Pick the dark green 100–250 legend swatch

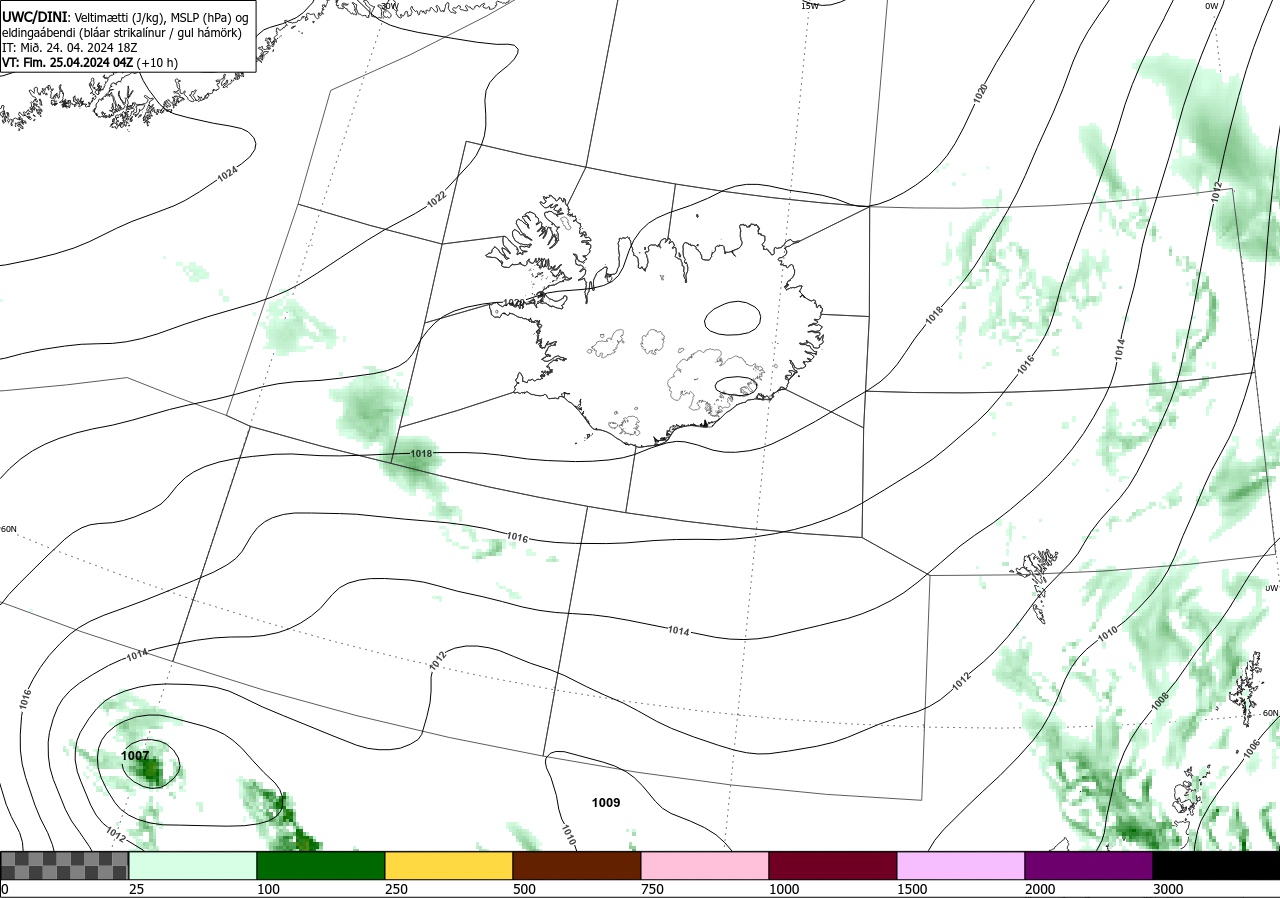(x=321, y=865)
